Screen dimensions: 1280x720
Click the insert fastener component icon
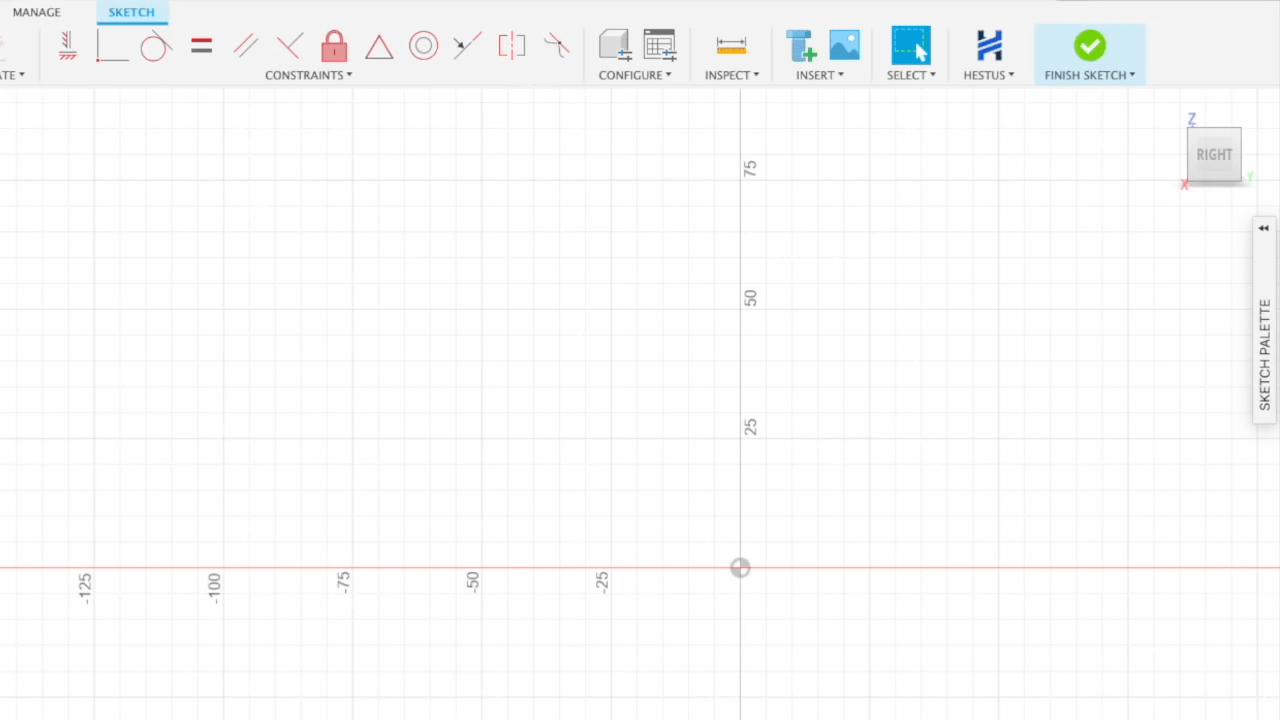click(800, 46)
